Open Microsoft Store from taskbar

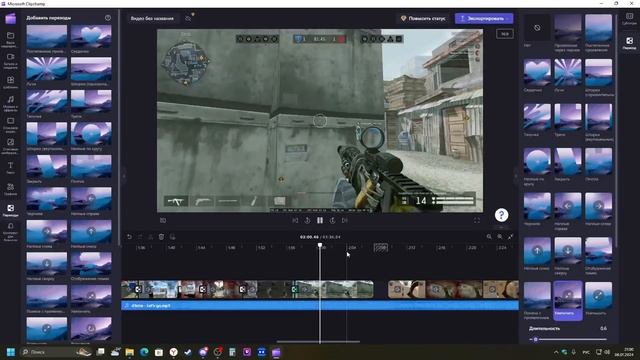[159, 352]
